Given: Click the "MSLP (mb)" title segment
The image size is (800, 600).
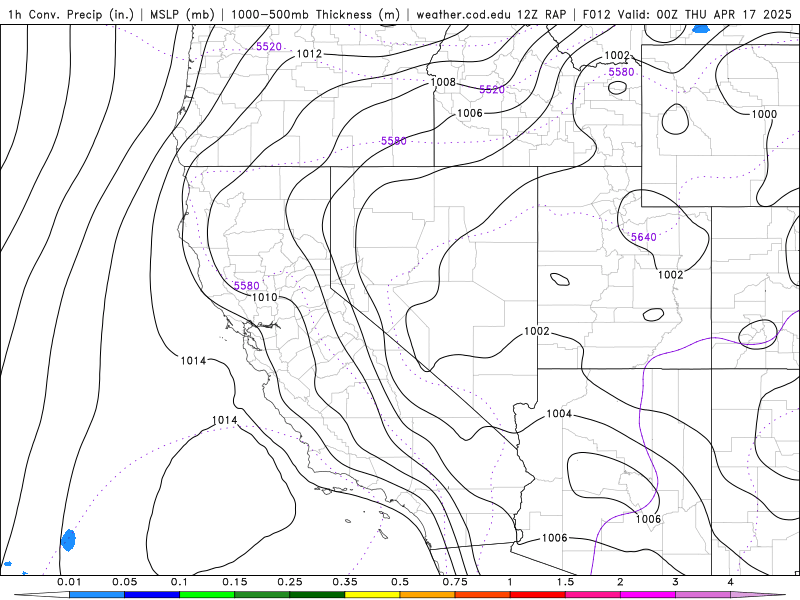Looking at the screenshot, I should (x=182, y=14).
